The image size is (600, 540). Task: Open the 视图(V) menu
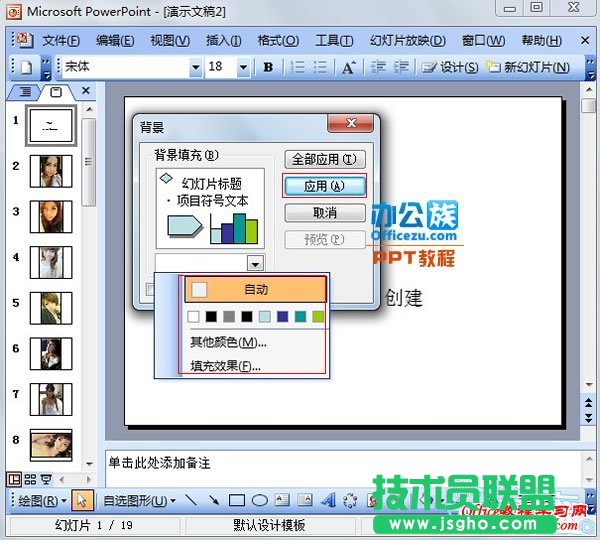[x=170, y=40]
